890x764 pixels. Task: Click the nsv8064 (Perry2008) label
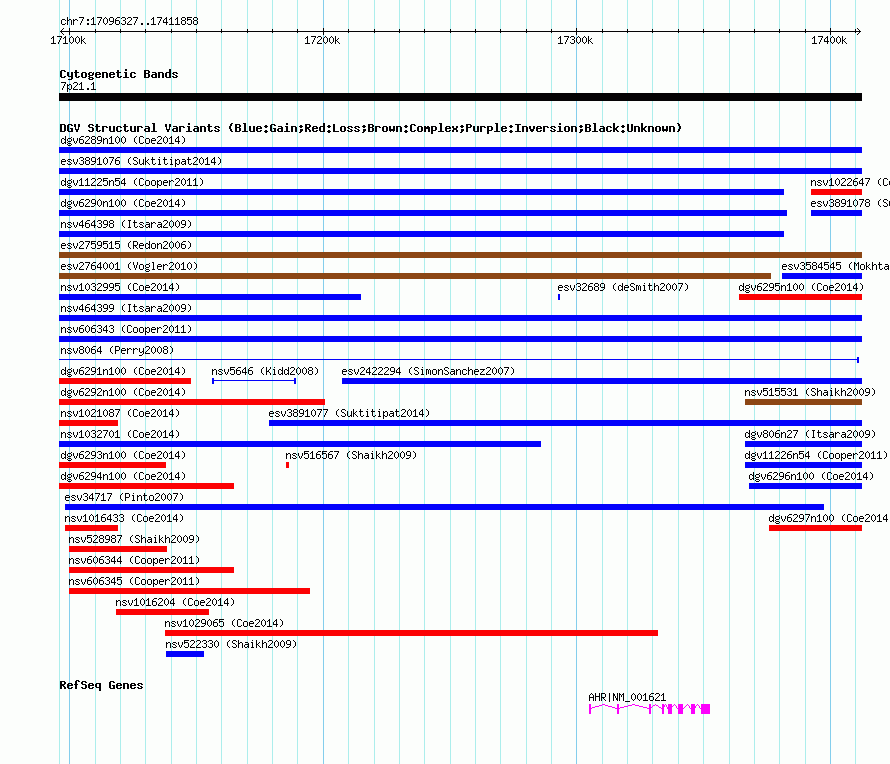tap(117, 350)
